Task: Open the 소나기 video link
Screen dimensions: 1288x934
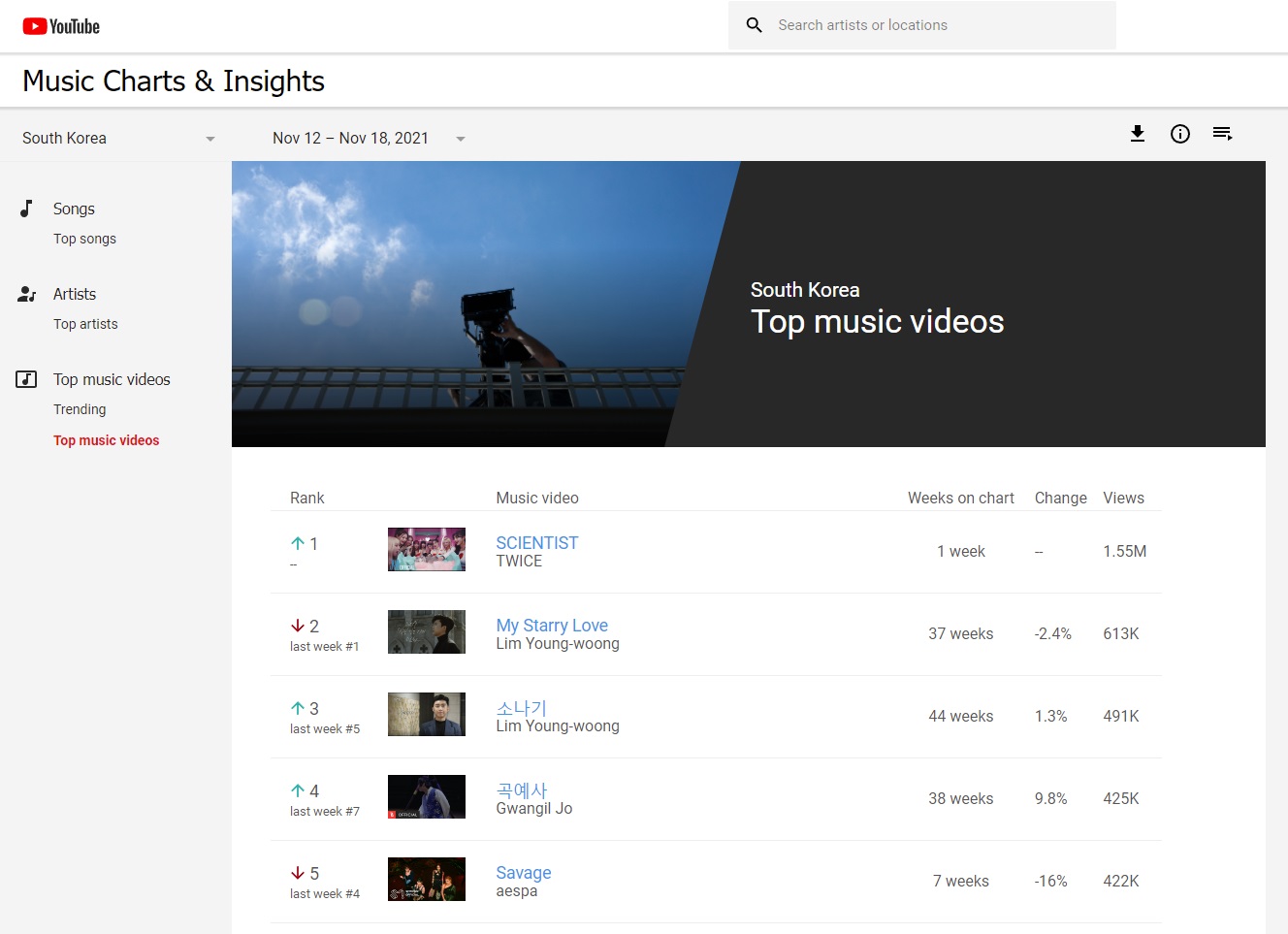Action: [x=522, y=708]
